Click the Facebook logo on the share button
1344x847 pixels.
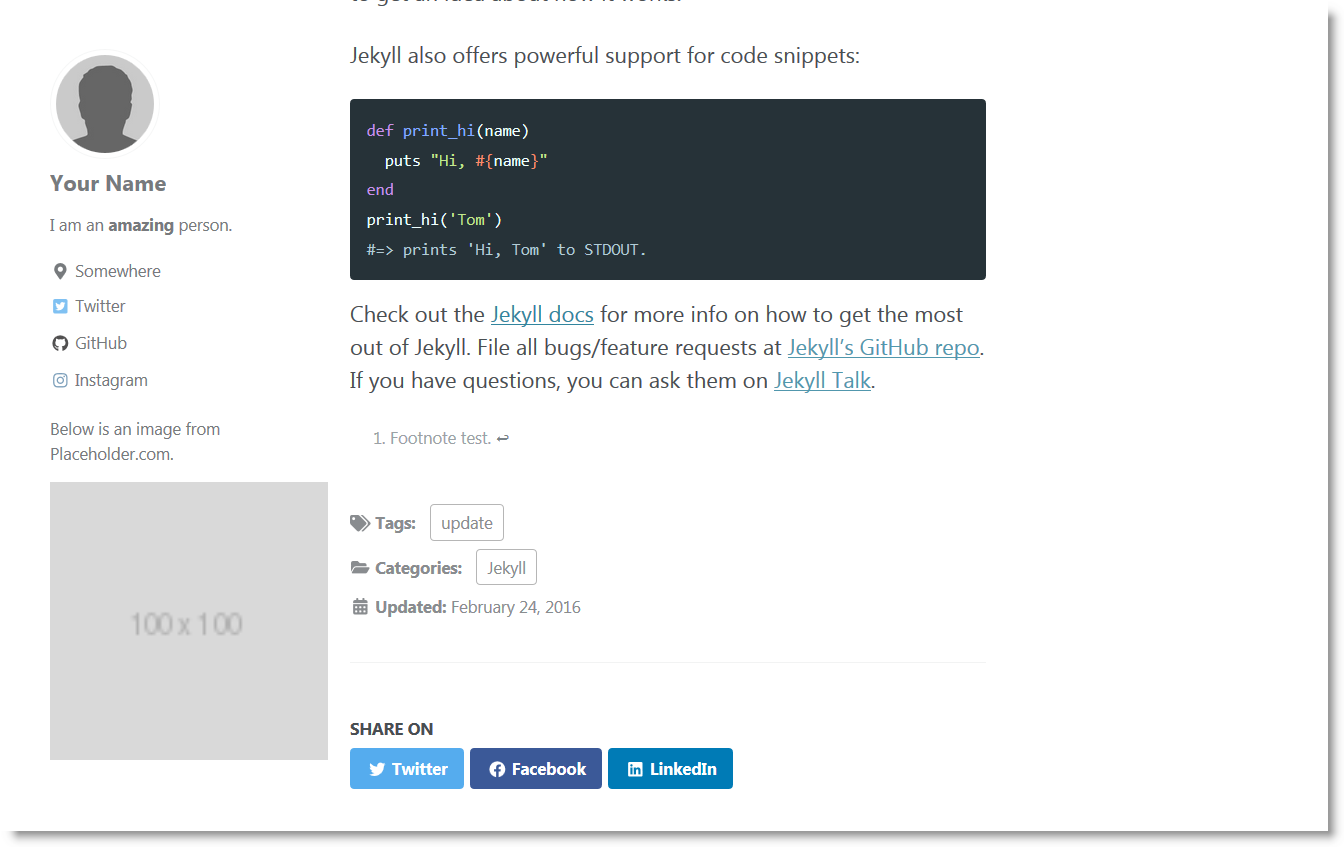[498, 768]
